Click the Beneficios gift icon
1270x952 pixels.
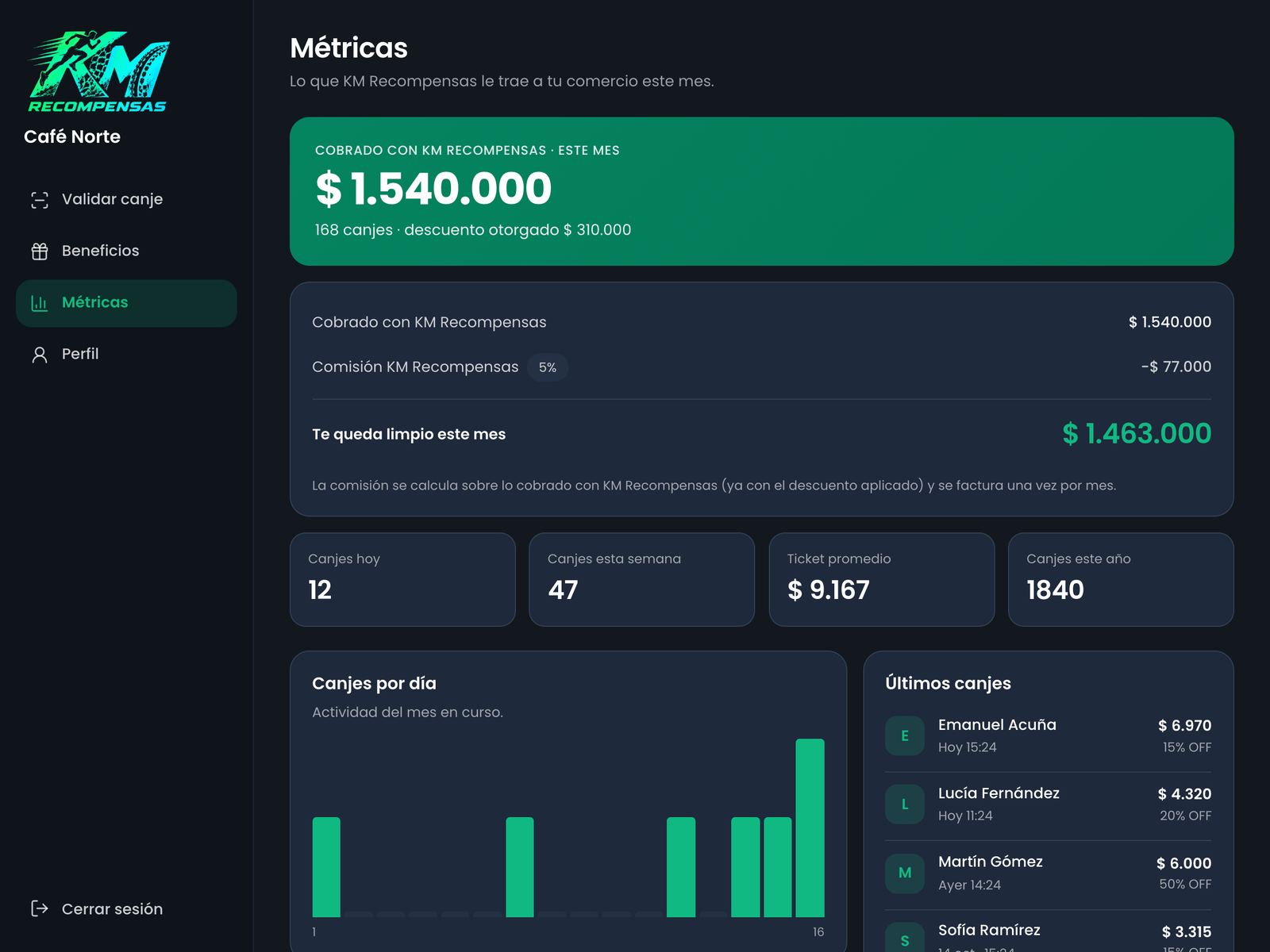(40, 251)
